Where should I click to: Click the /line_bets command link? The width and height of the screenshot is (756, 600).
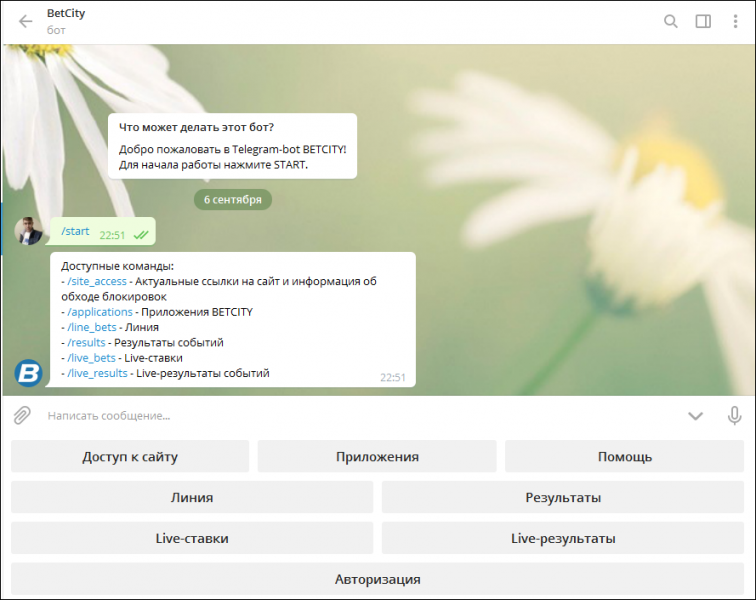(92, 327)
